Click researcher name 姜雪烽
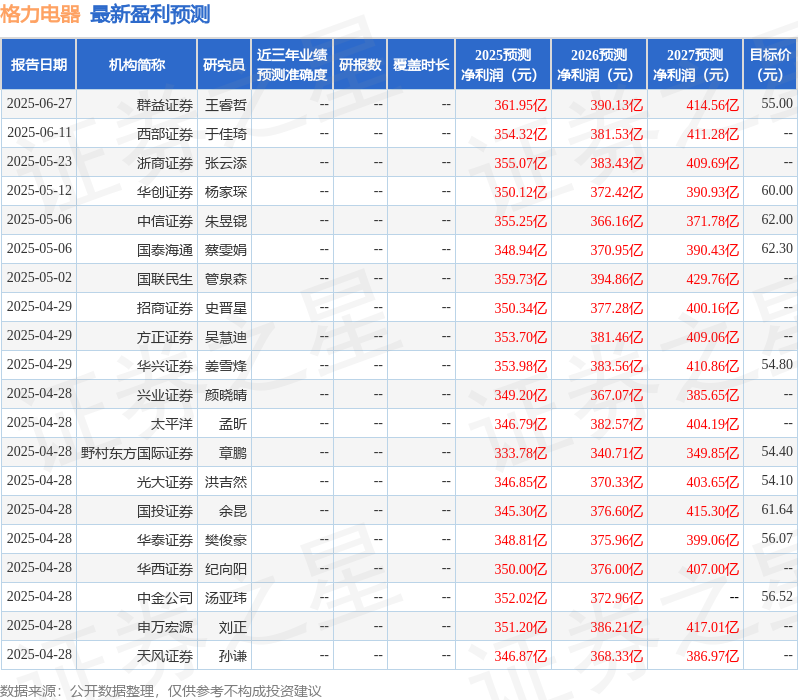798x700 pixels. 226,367
